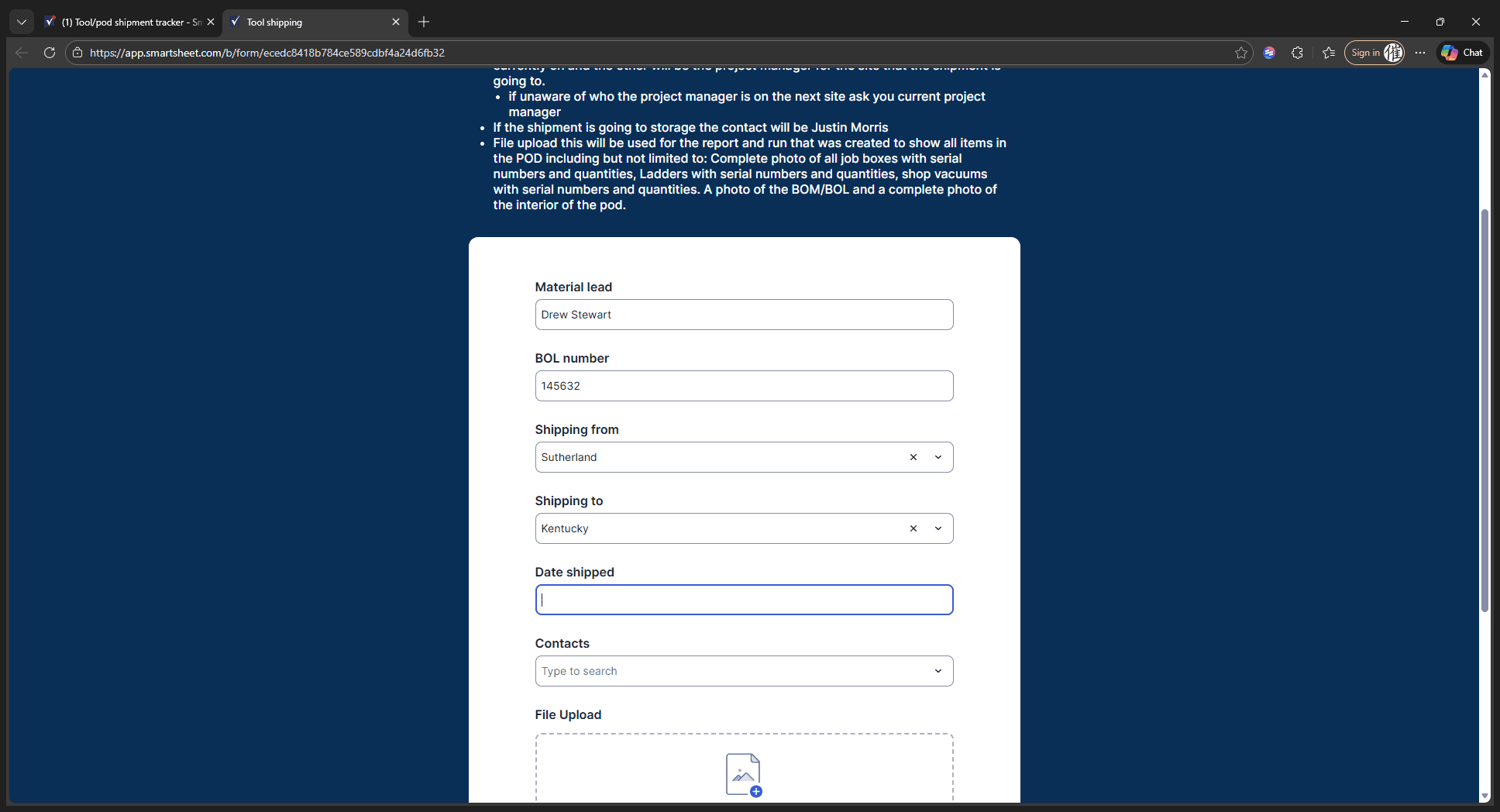Reload the Tool shipping page
The image size is (1500, 812).
pyautogui.click(x=50, y=53)
